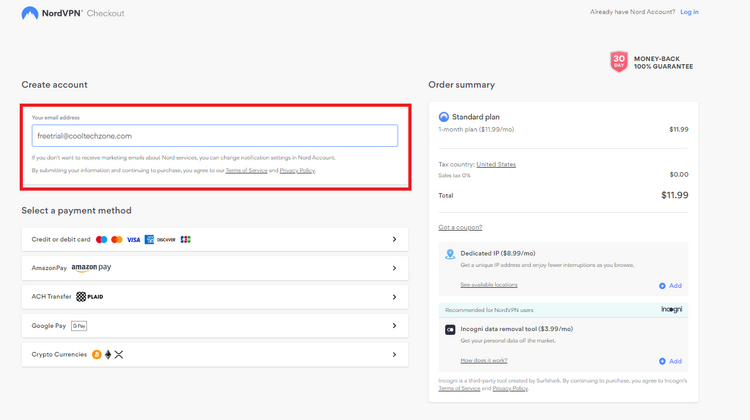Click the incogni brand logo
The width and height of the screenshot is (750, 420).
pyautogui.click(x=672, y=309)
